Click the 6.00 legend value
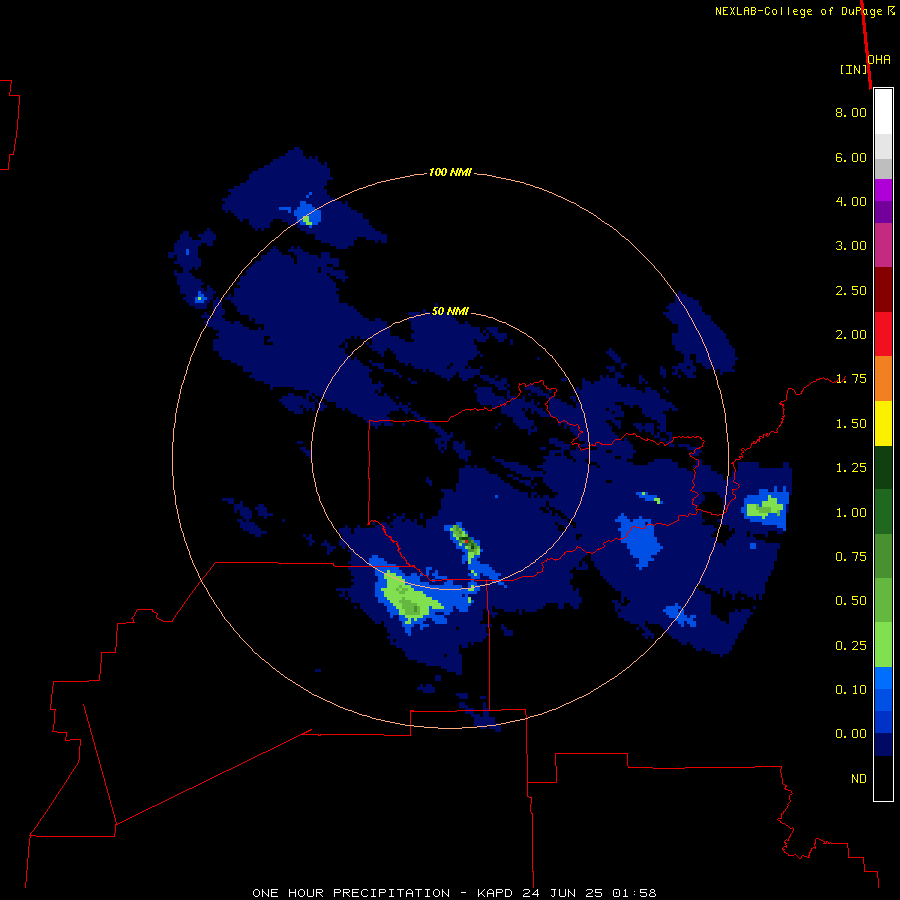This screenshot has height=900, width=900. 851,157
